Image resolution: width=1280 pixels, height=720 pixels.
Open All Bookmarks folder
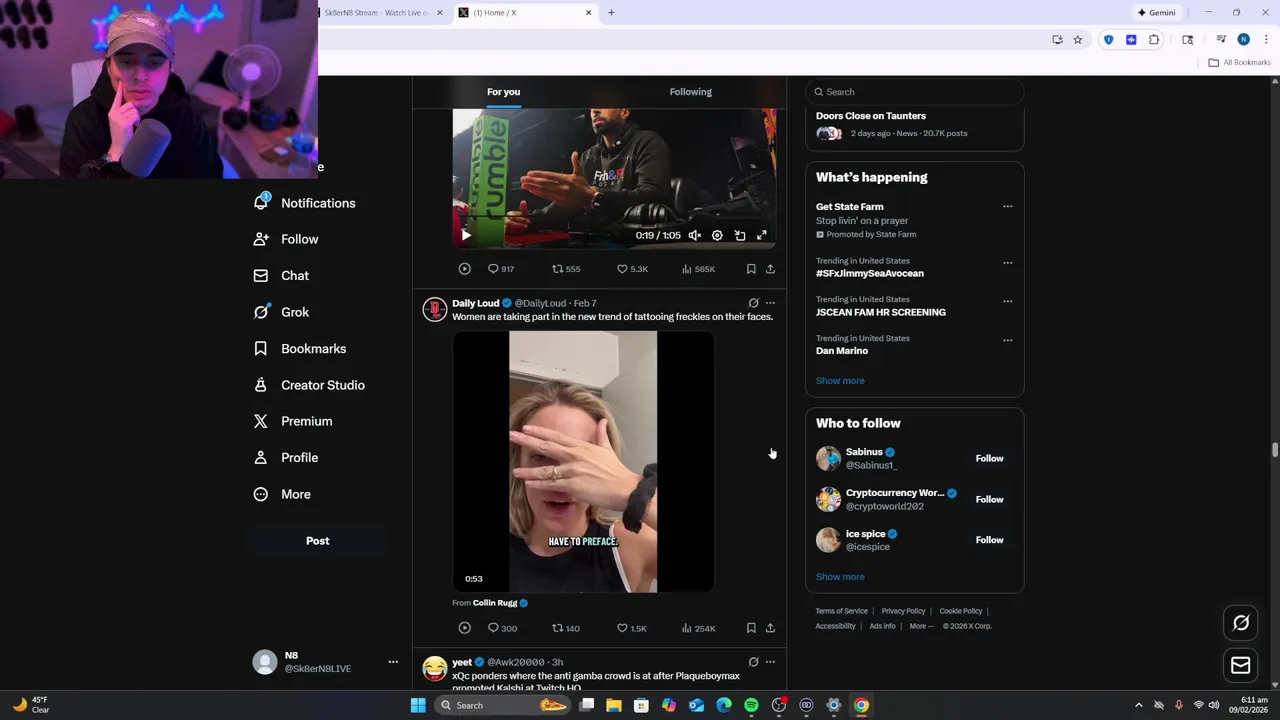tap(1240, 62)
